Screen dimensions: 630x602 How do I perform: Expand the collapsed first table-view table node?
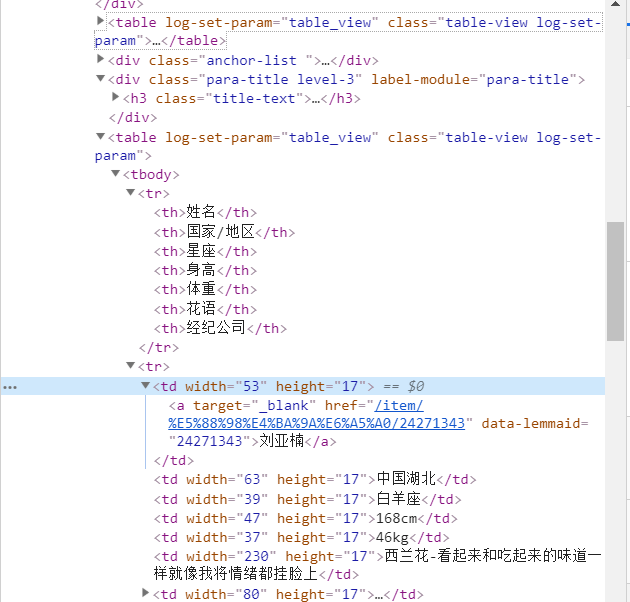[x=100, y=20]
